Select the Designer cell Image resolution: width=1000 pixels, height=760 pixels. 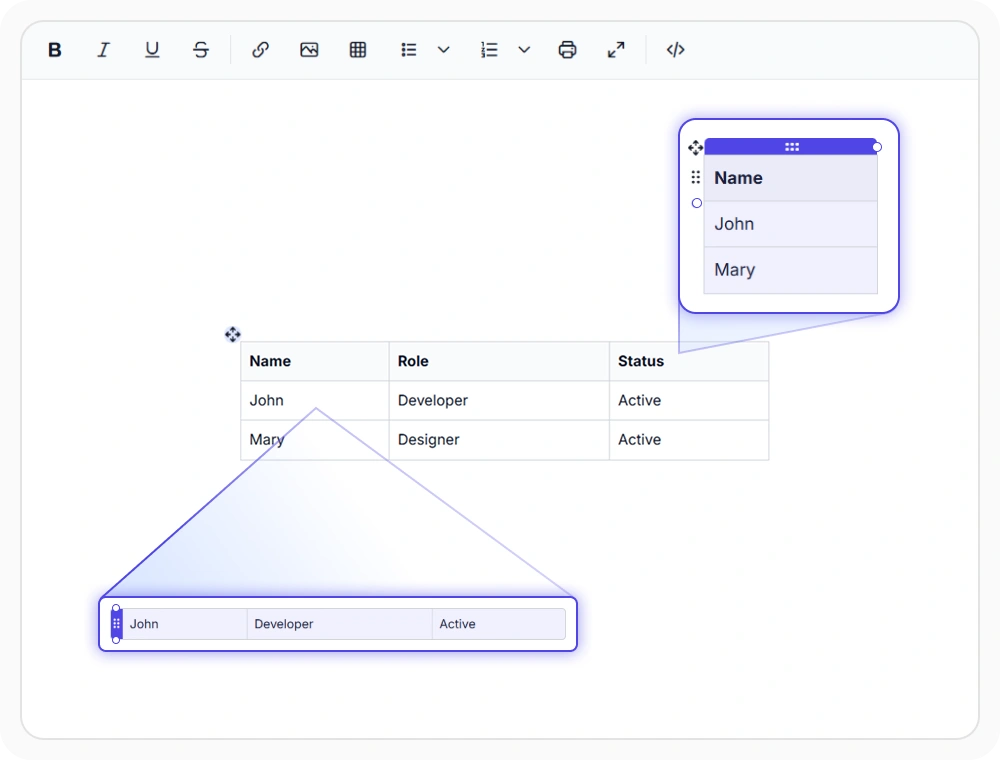[x=499, y=440]
